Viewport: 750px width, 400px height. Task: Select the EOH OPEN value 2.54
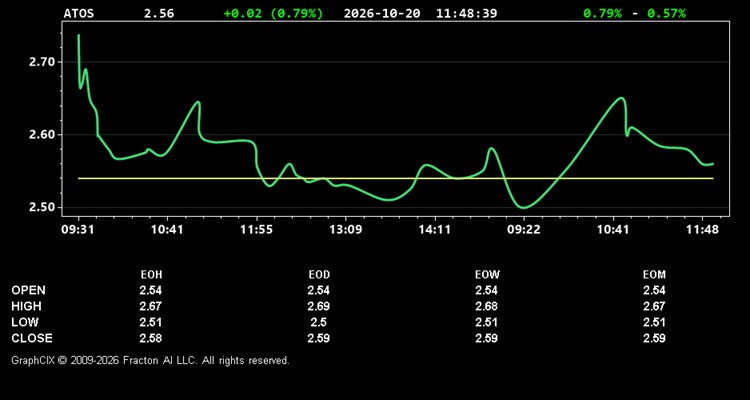[x=151, y=290]
